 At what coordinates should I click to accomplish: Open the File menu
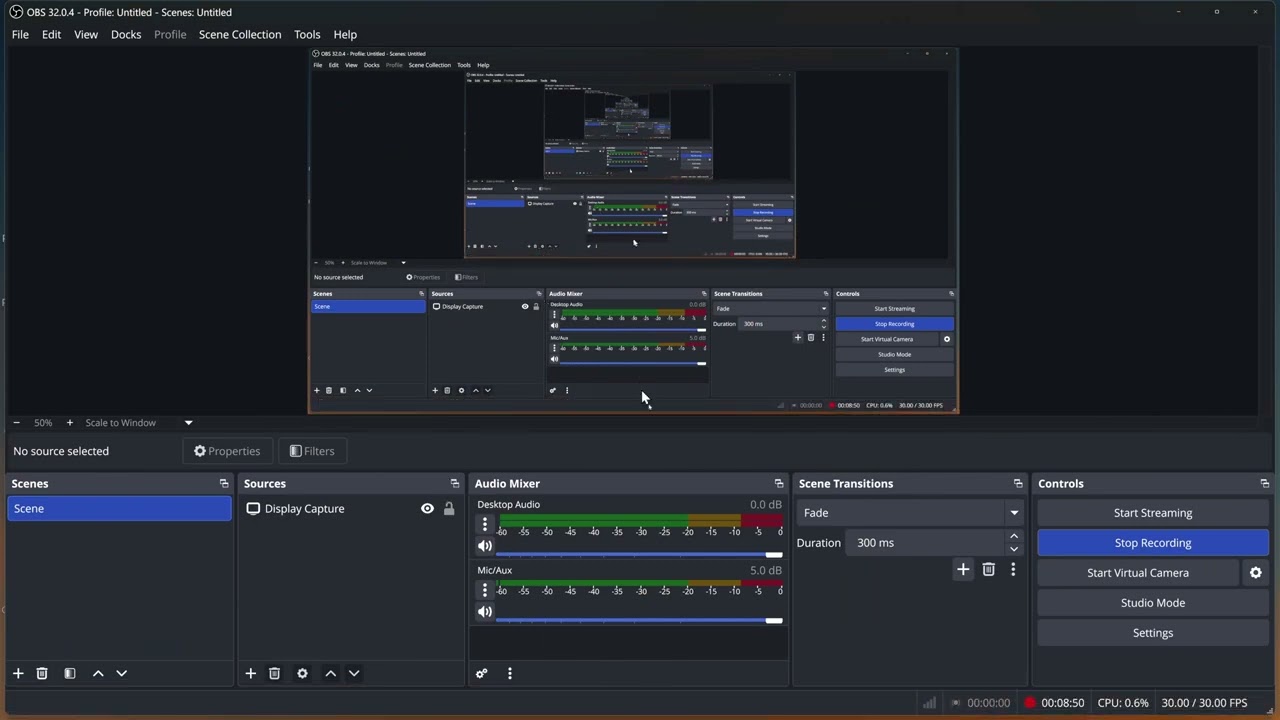(x=20, y=34)
